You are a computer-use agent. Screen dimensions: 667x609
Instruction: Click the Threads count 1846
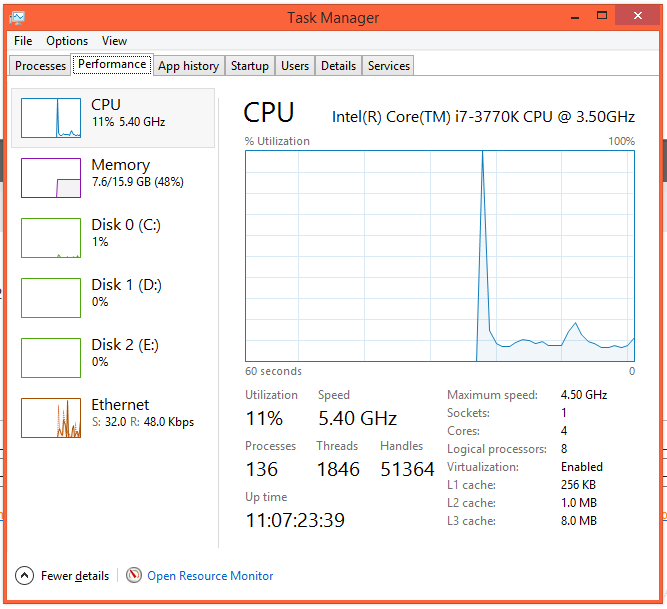[x=338, y=470]
